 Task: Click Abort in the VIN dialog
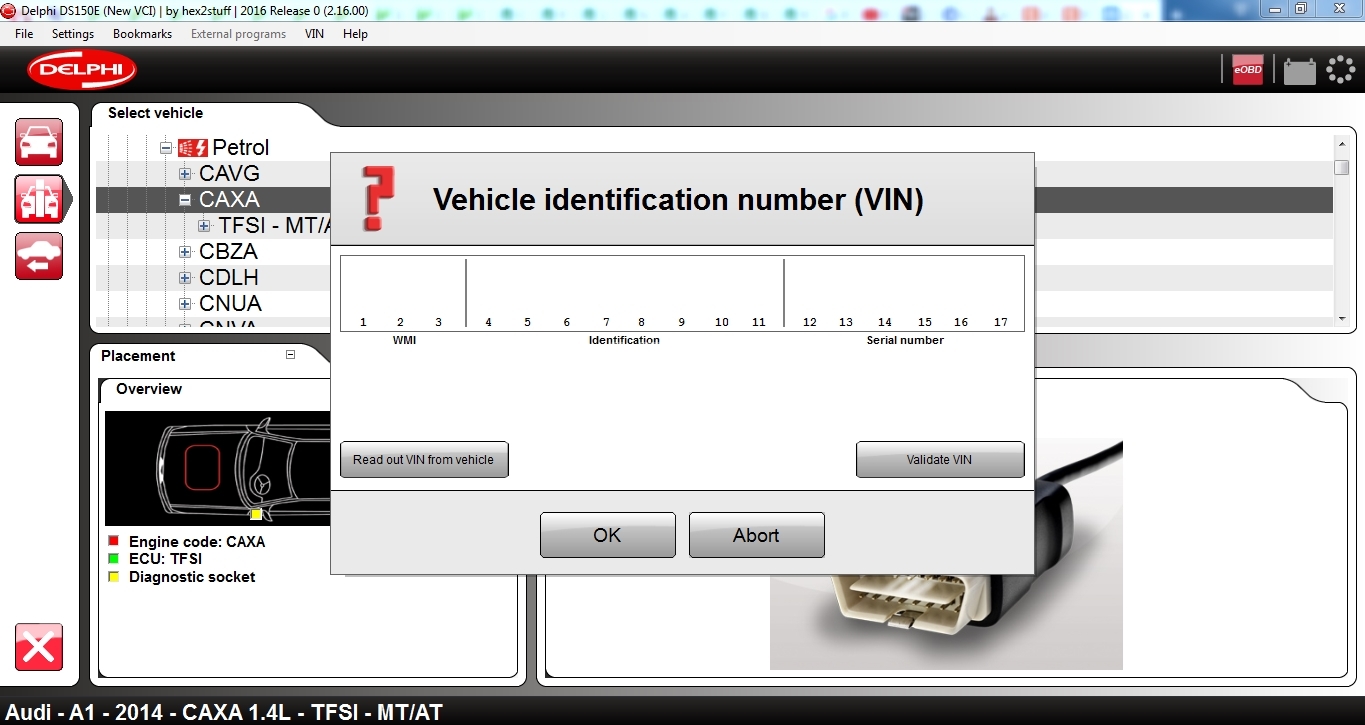757,535
